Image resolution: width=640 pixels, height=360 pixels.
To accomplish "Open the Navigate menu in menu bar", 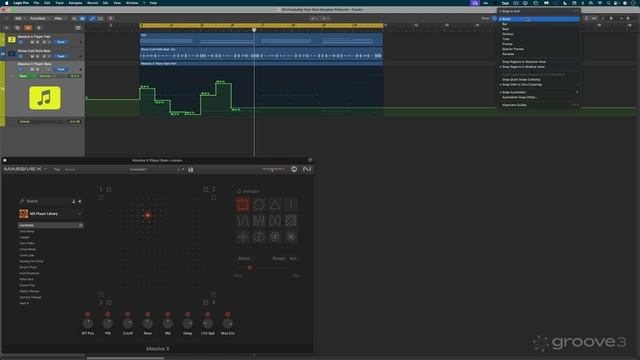I will 75,3.
